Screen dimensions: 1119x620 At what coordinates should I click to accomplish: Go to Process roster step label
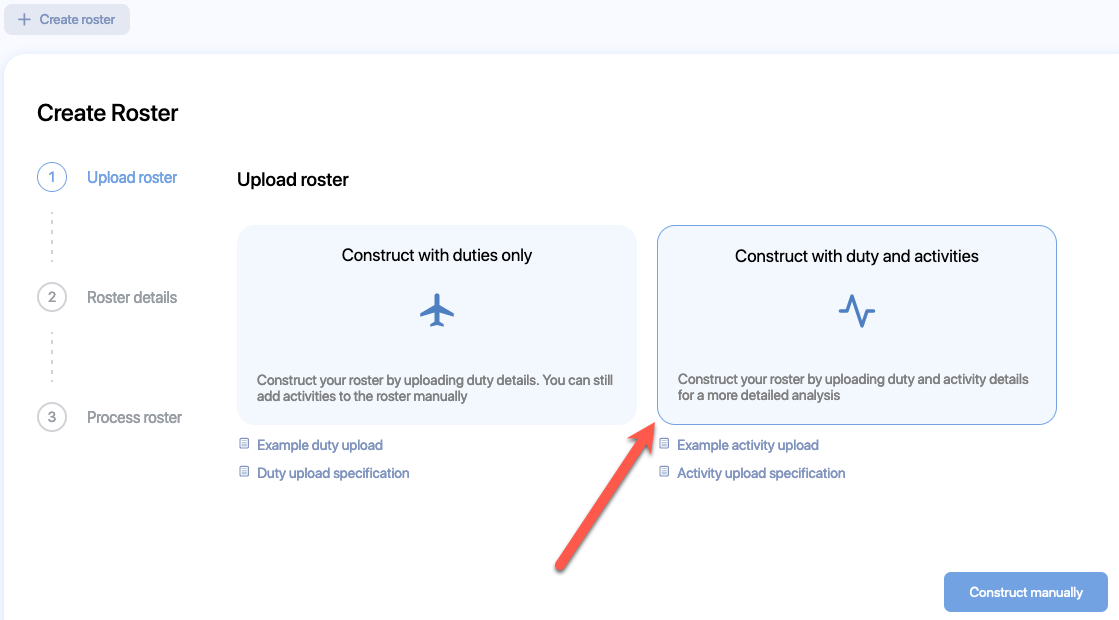pos(134,417)
